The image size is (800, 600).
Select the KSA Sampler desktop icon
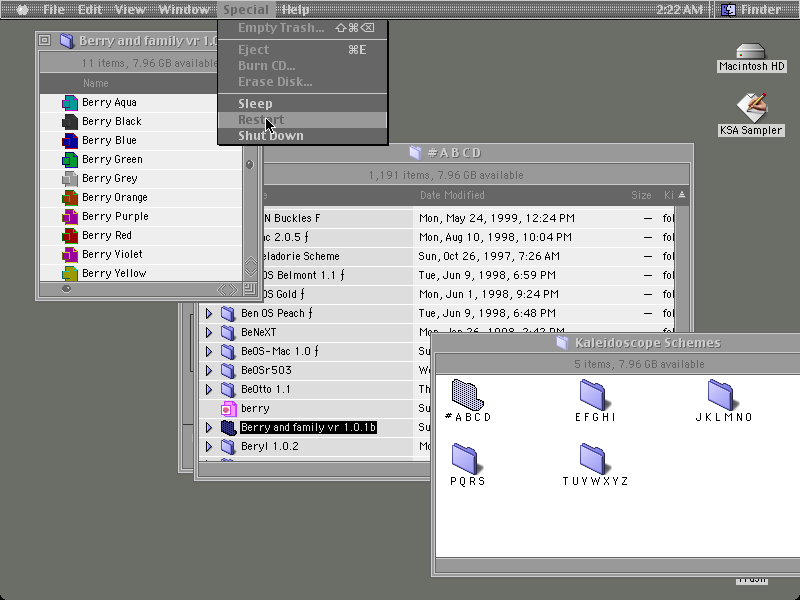751,107
